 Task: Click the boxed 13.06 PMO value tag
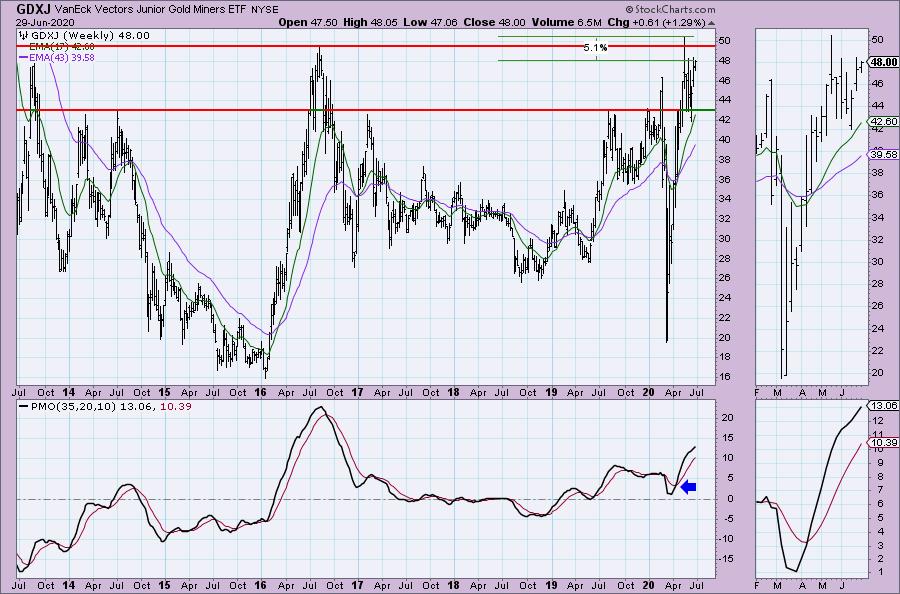coord(884,405)
